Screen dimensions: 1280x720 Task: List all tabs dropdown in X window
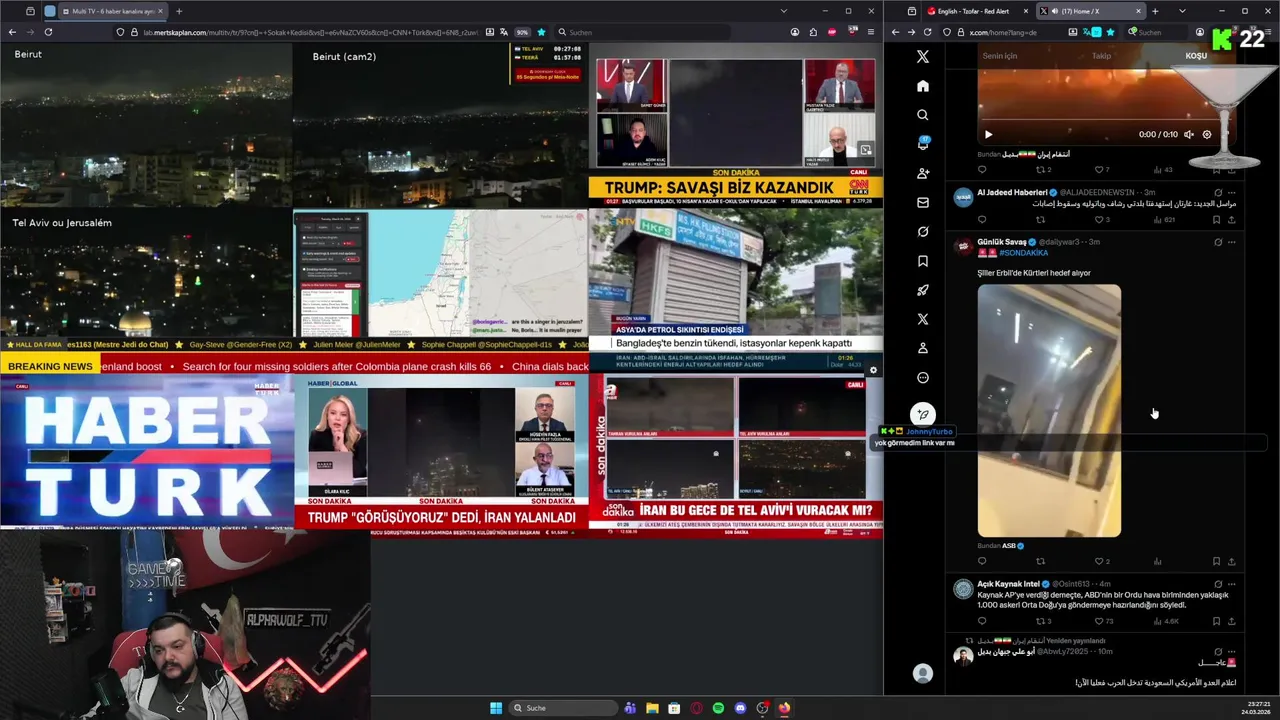1182,11
